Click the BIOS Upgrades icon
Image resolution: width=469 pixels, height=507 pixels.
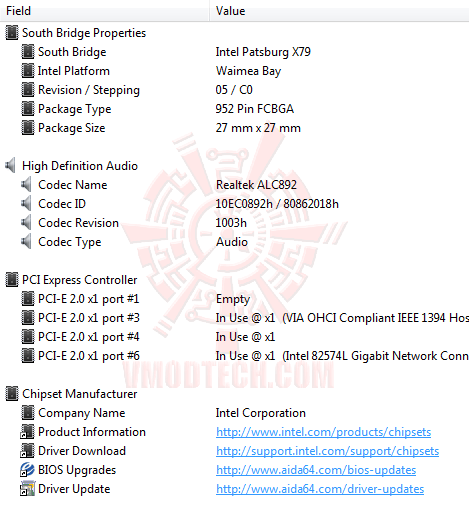tap(27, 470)
